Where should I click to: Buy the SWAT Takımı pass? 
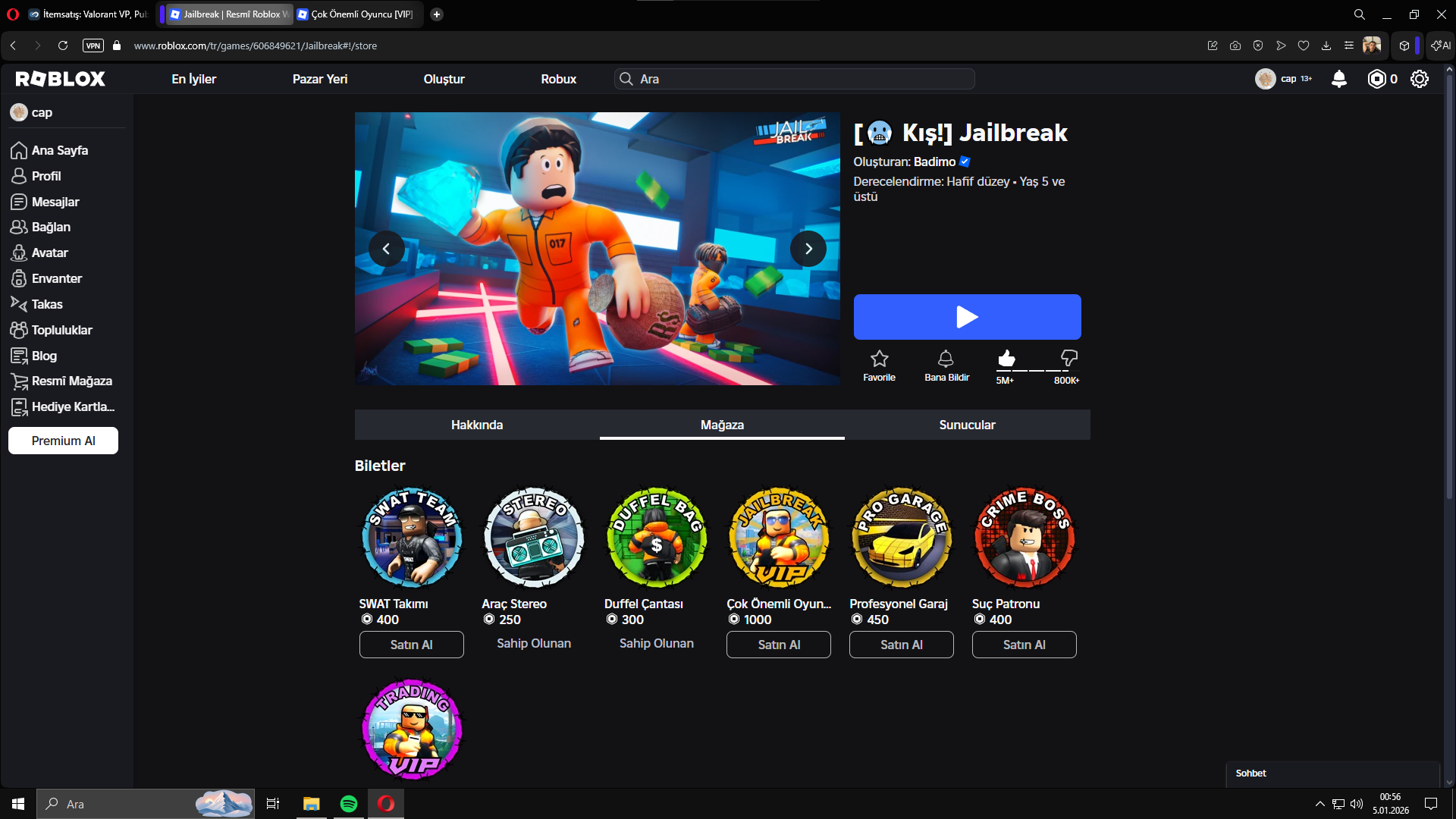click(x=412, y=645)
